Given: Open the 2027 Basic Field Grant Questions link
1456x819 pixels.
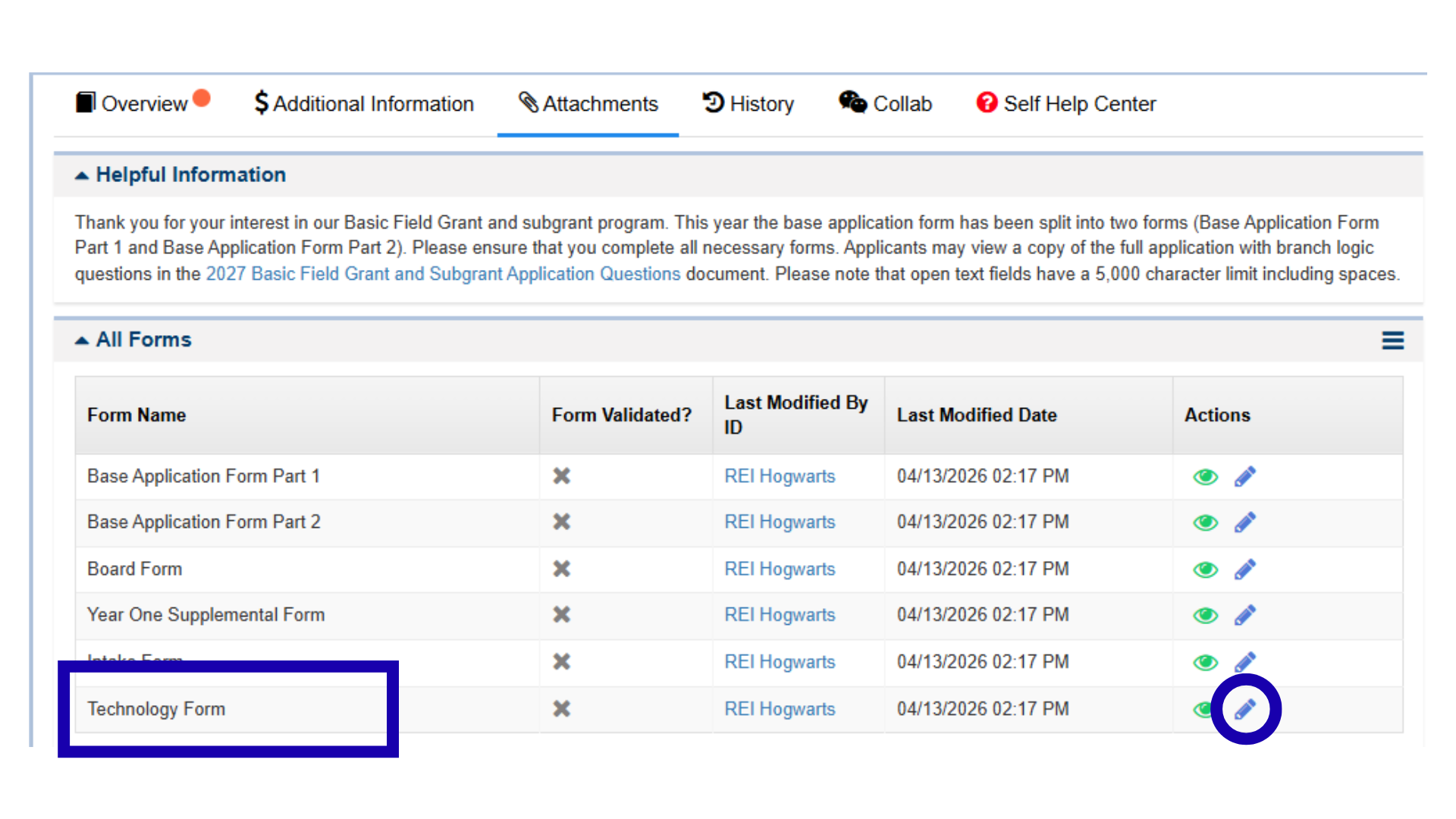Looking at the screenshot, I should coord(443,274).
